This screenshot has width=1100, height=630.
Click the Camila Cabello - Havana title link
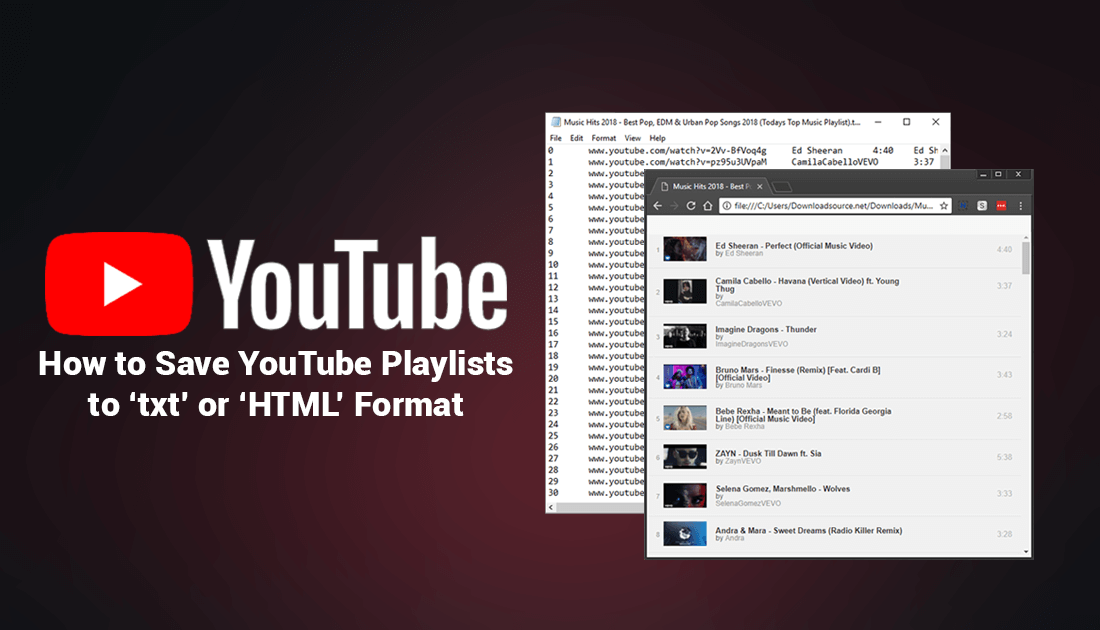(807, 285)
